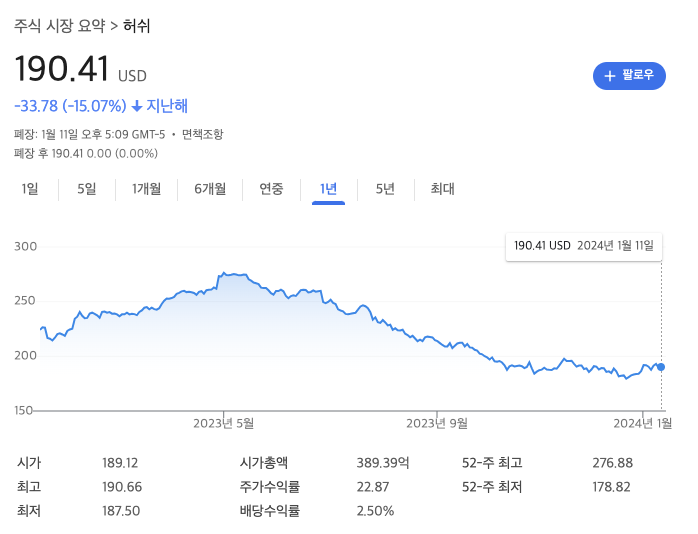
Task: Click the 최고 label
Action: (29, 487)
